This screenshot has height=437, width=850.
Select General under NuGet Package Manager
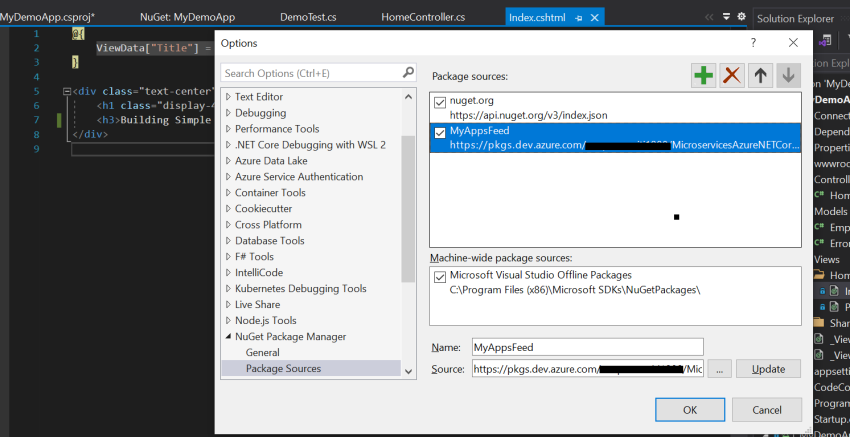pos(262,353)
